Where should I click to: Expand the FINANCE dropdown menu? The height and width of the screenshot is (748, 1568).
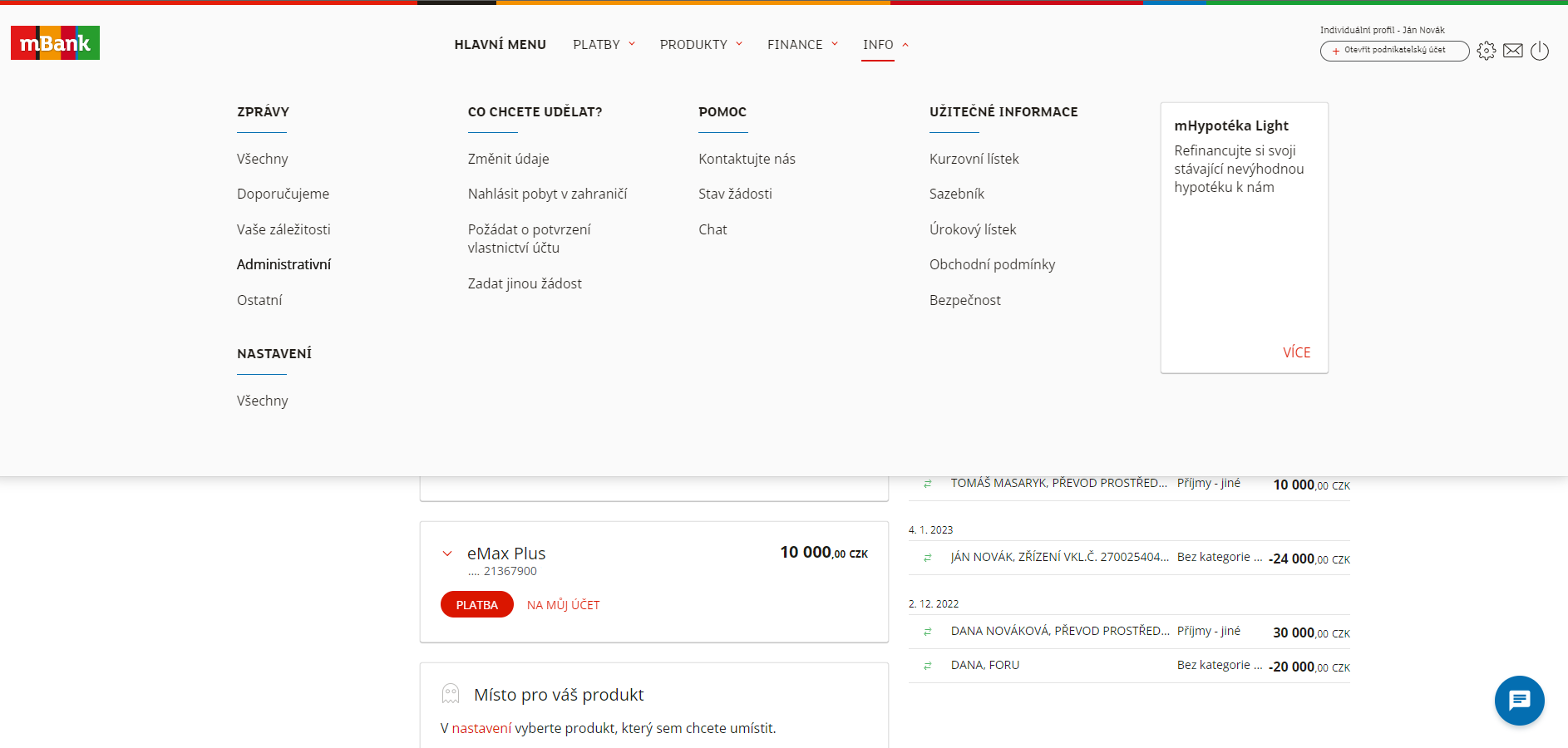point(802,45)
